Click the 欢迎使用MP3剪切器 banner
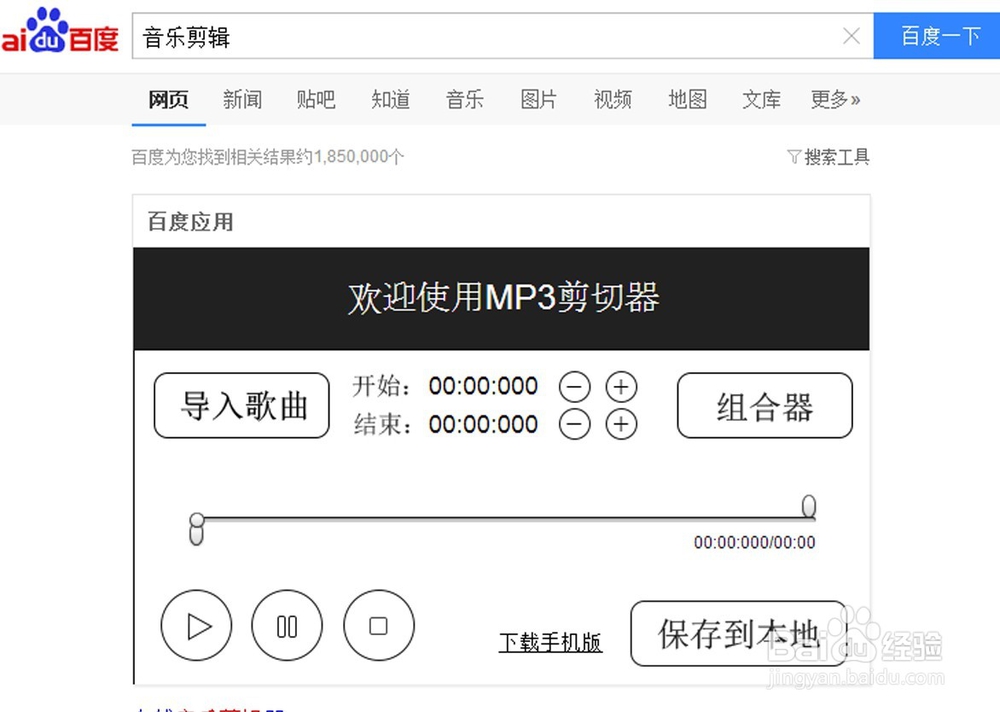Viewport: 1000px width, 712px height. coord(501,299)
